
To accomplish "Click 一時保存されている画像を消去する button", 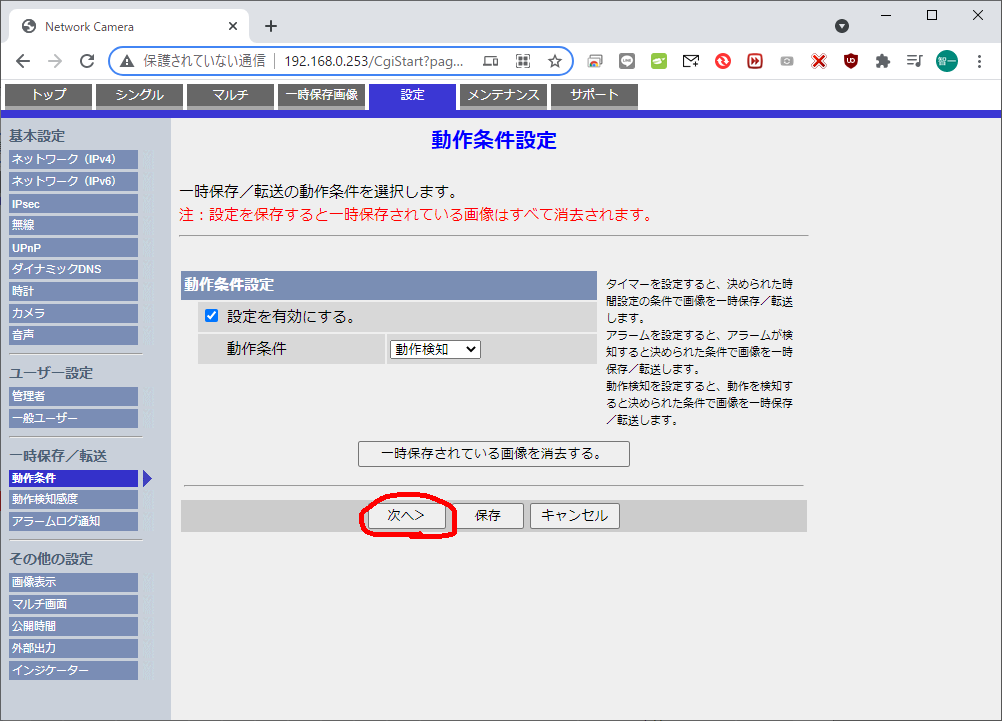I will [x=494, y=454].
